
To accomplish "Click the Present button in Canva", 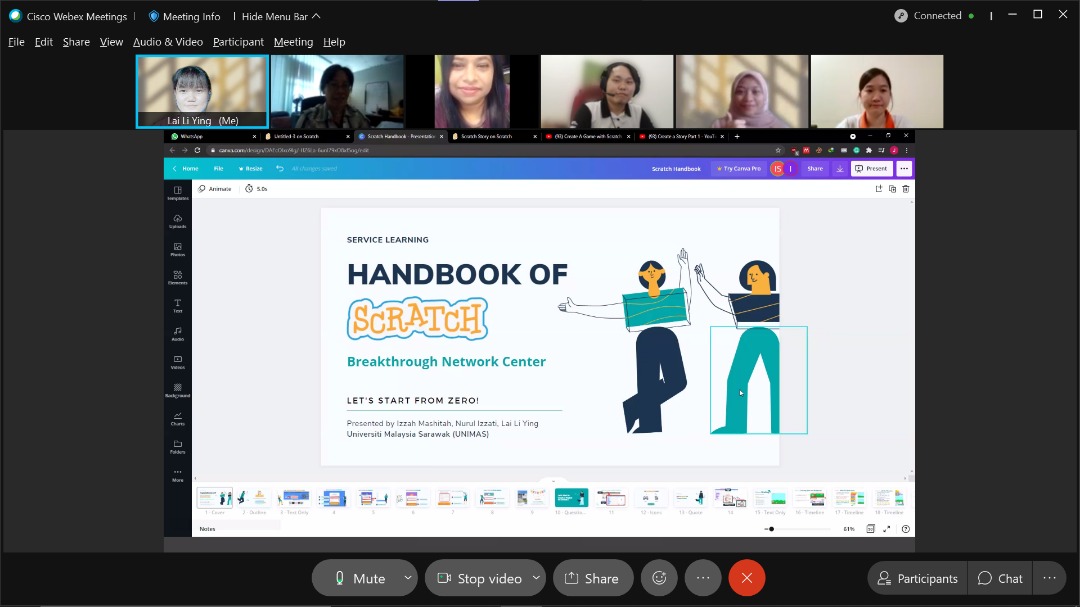I will (872, 169).
